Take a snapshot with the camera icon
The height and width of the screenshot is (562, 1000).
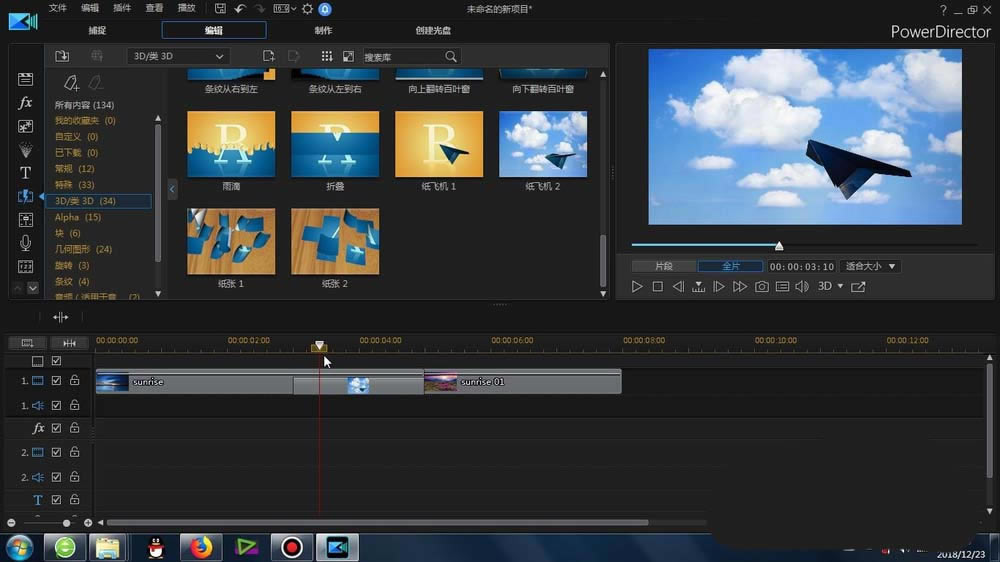(761, 287)
